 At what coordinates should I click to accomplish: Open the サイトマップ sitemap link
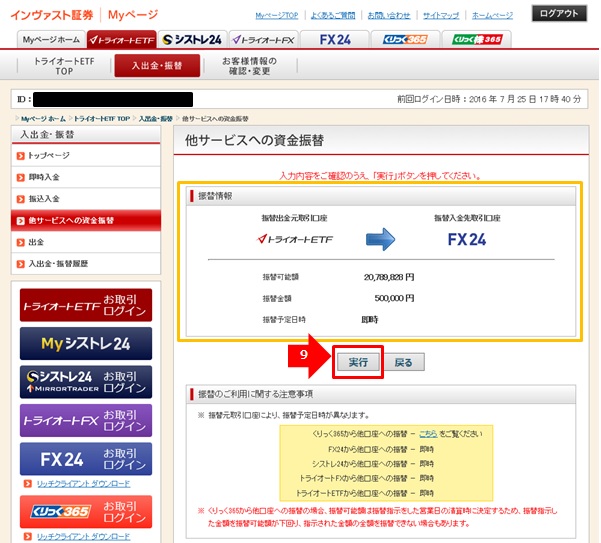pyautogui.click(x=441, y=15)
